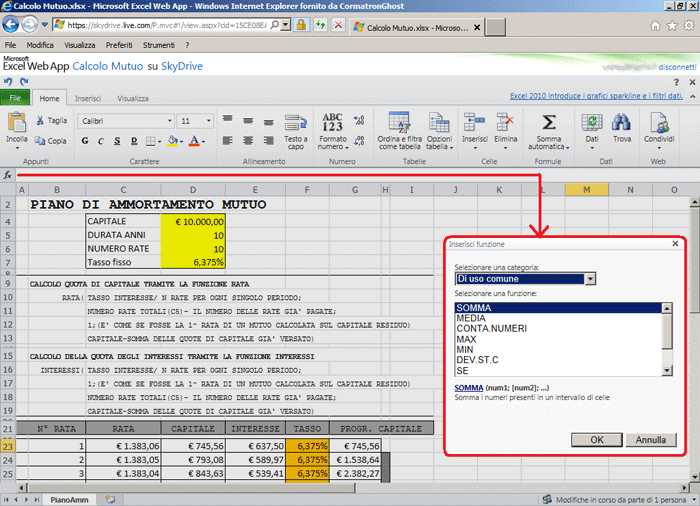Click Ordina e filtra come tabella
Viewport: 700px width, 506px height.
400,130
